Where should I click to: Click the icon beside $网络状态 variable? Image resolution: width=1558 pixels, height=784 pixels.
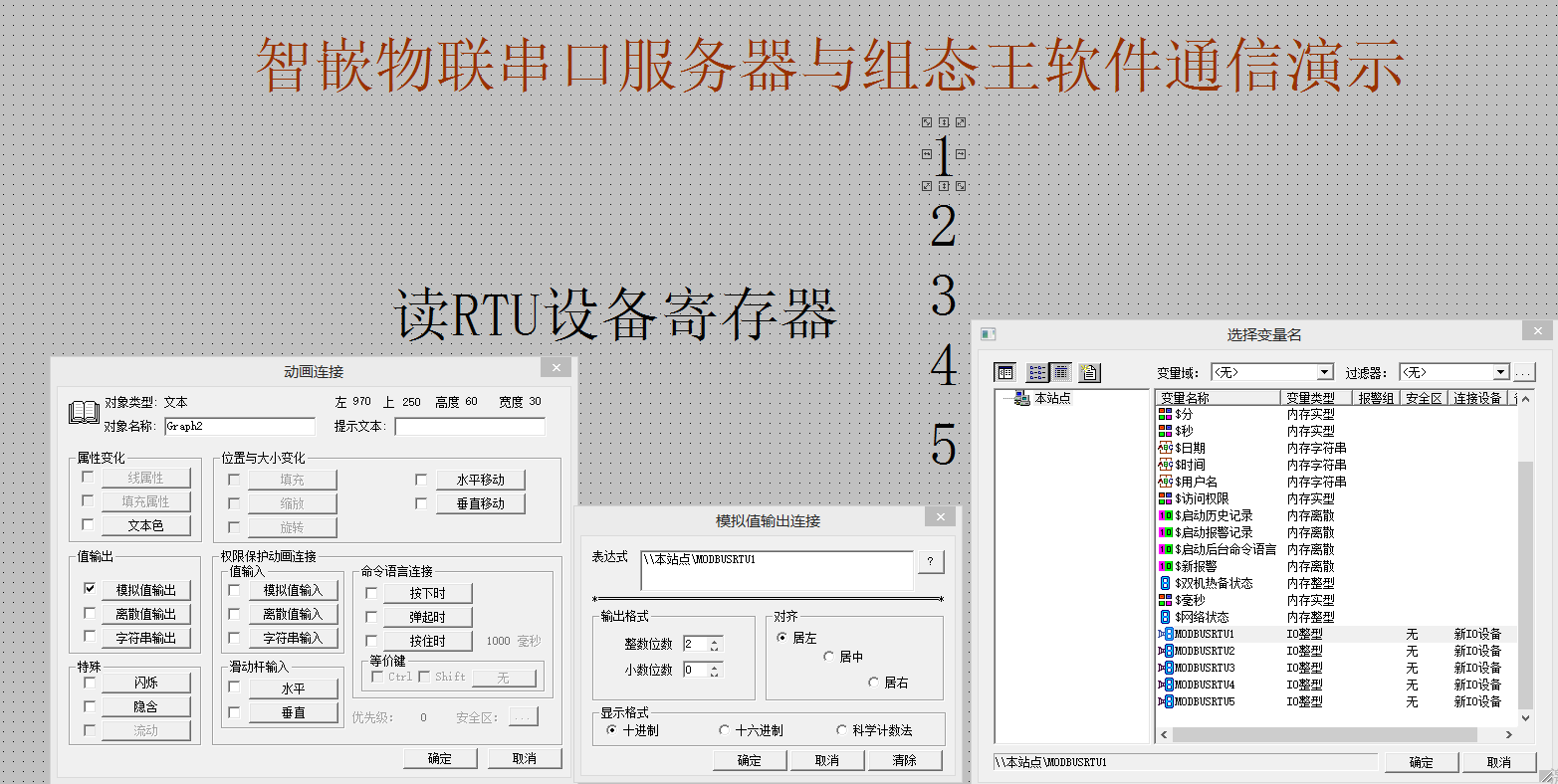[x=1165, y=616]
